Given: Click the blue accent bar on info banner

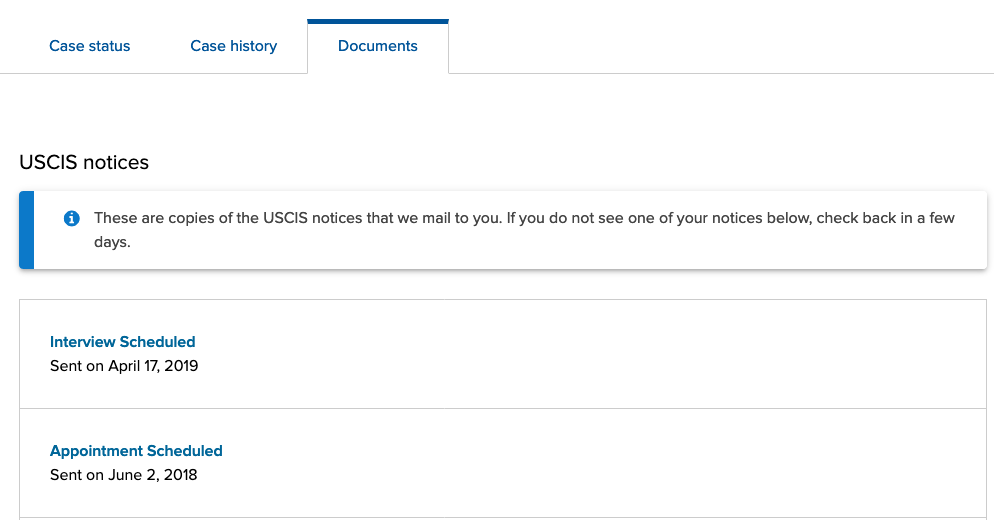Looking at the screenshot, I should [x=26, y=230].
